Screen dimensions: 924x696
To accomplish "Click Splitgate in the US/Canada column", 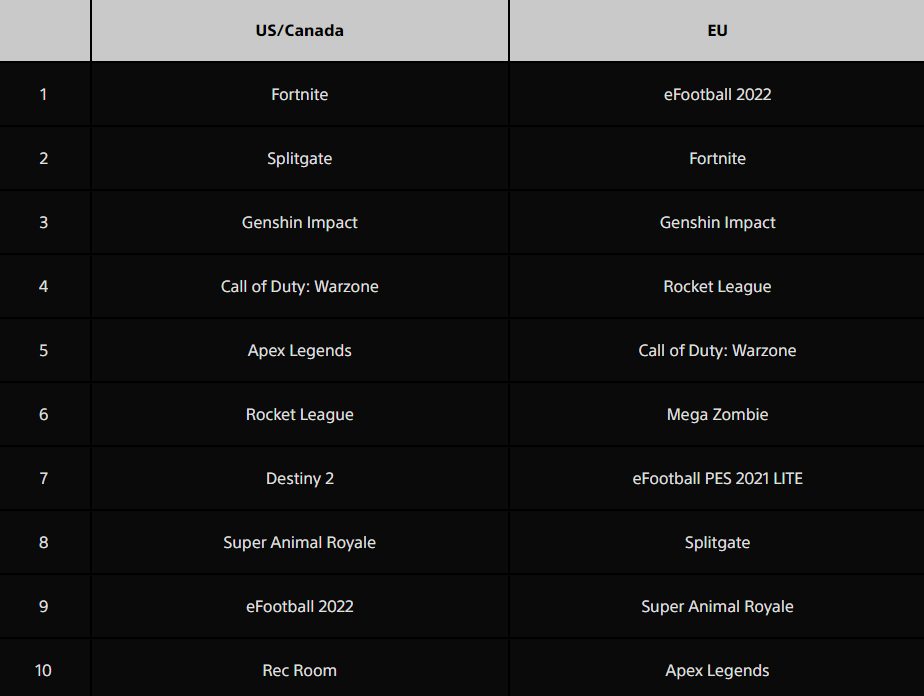I will tap(299, 159).
